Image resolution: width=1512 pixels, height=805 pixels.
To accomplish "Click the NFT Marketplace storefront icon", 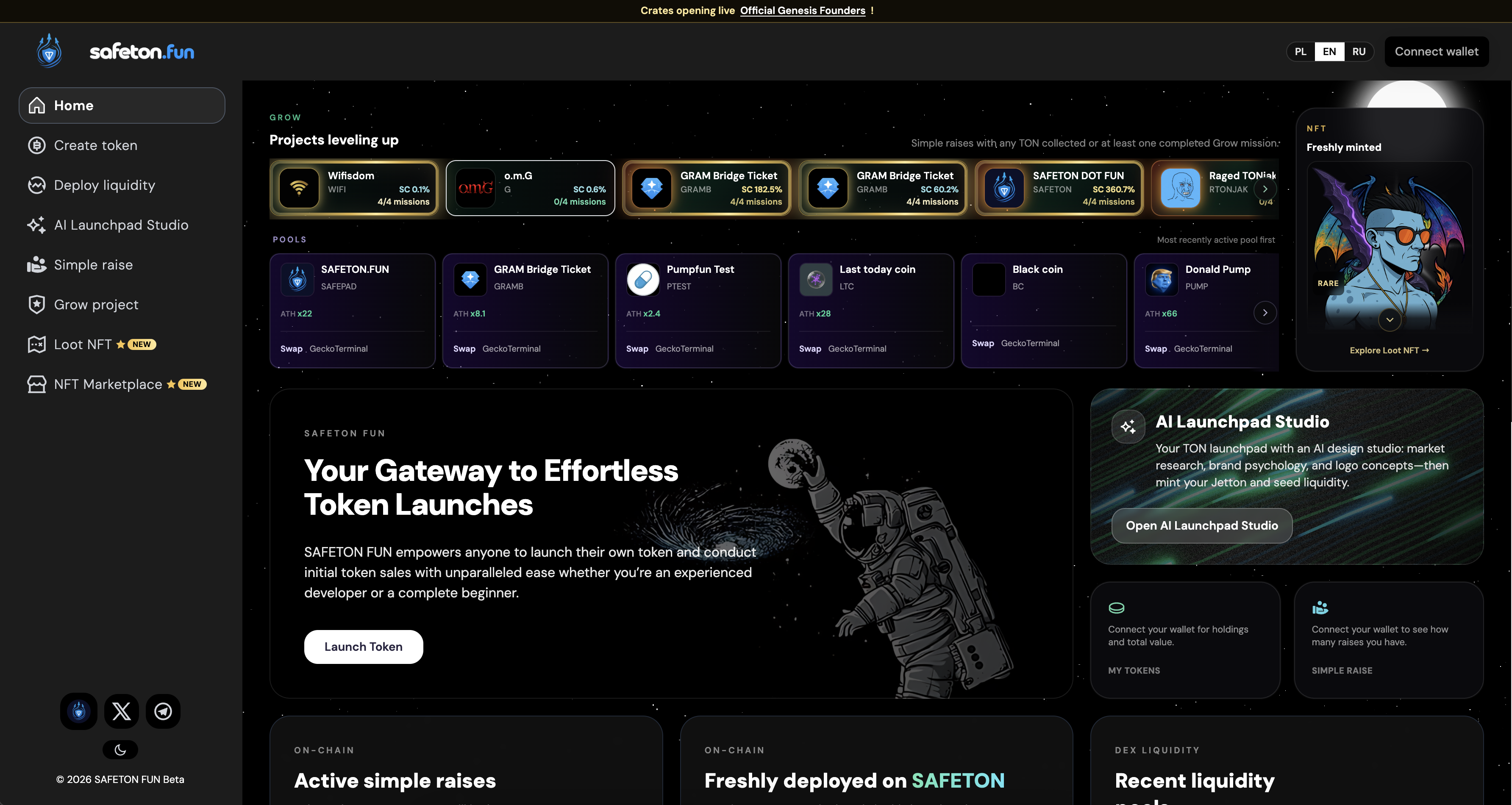I will (37, 385).
